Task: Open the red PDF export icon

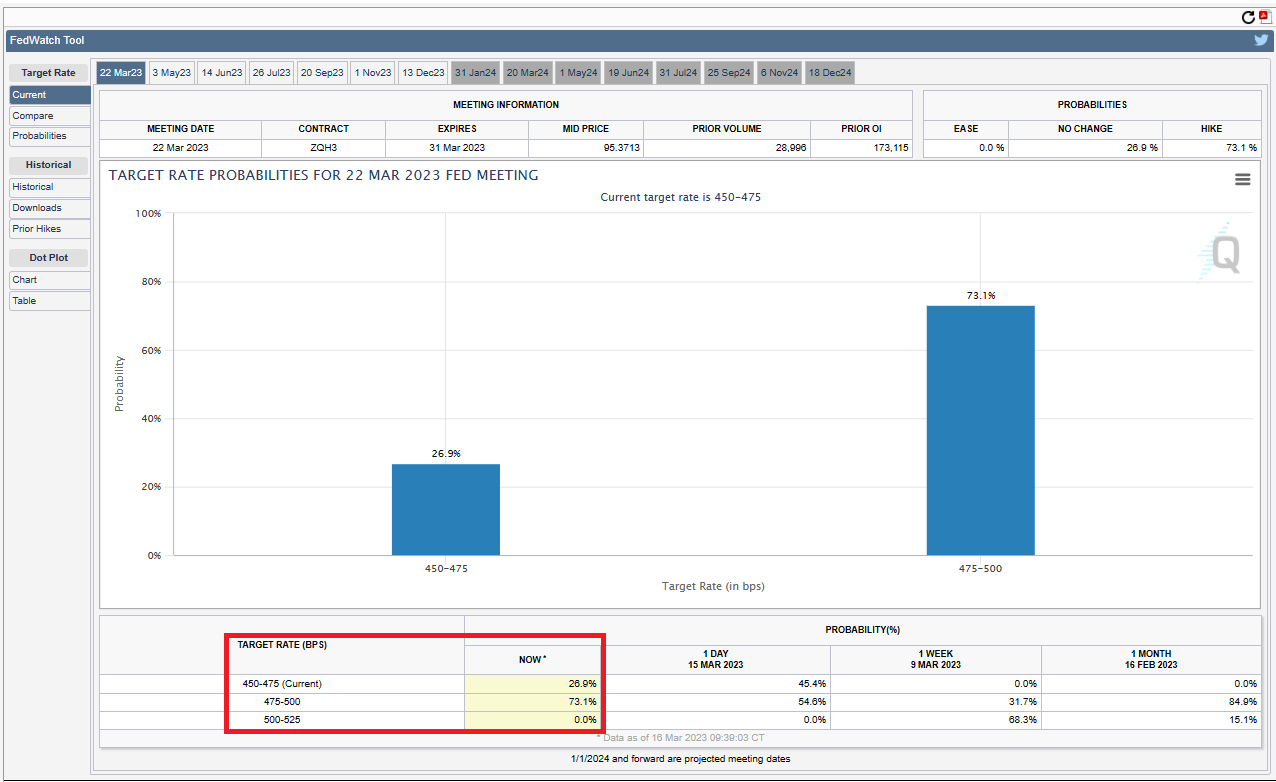Action: point(1264,17)
